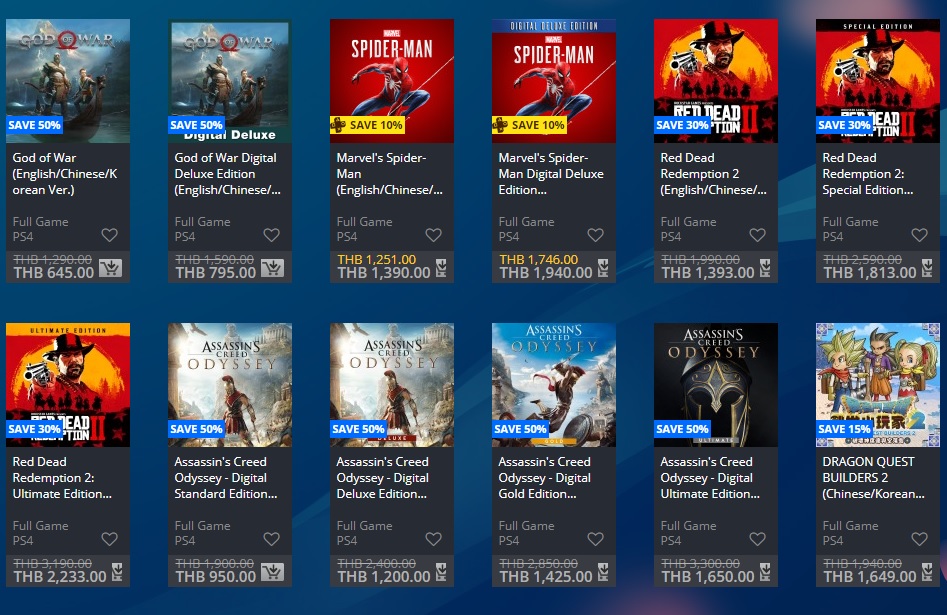947x615 pixels.
Task: Add God of War Digital Deluxe to cart
Action: [x=272, y=268]
